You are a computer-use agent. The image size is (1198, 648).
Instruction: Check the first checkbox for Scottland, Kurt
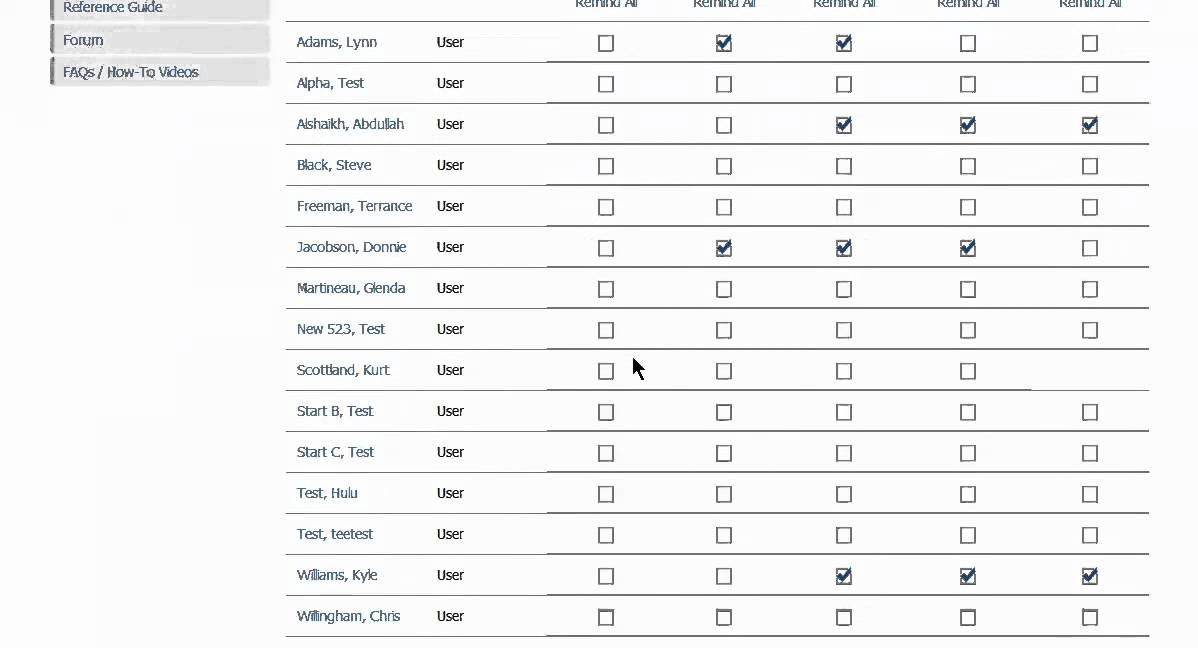tap(606, 371)
